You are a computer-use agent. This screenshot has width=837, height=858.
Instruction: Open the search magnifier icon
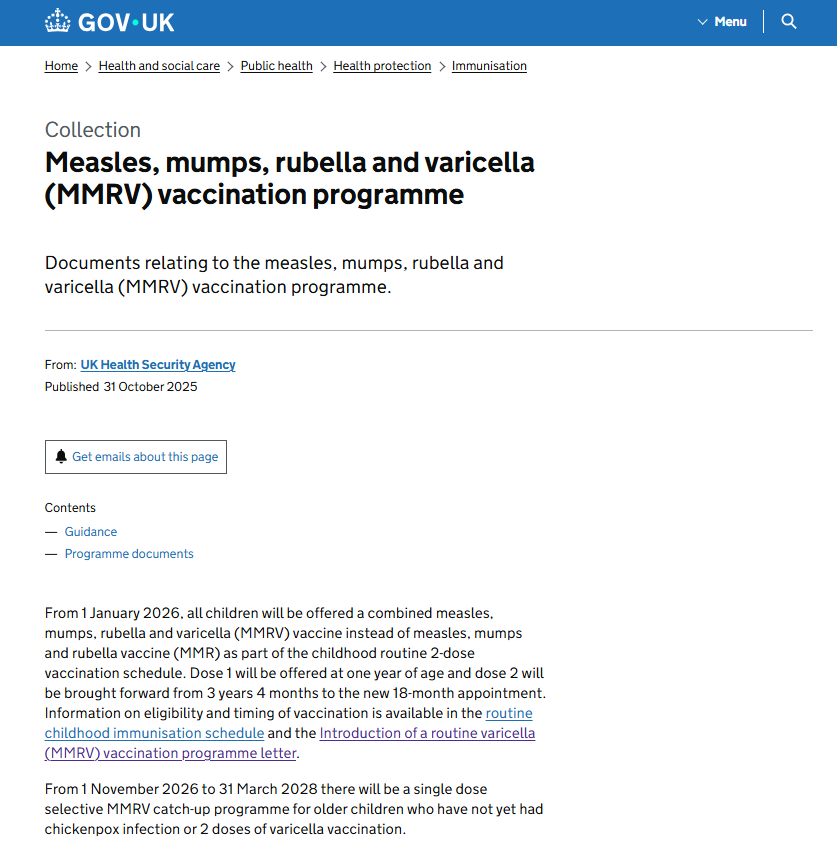789,22
